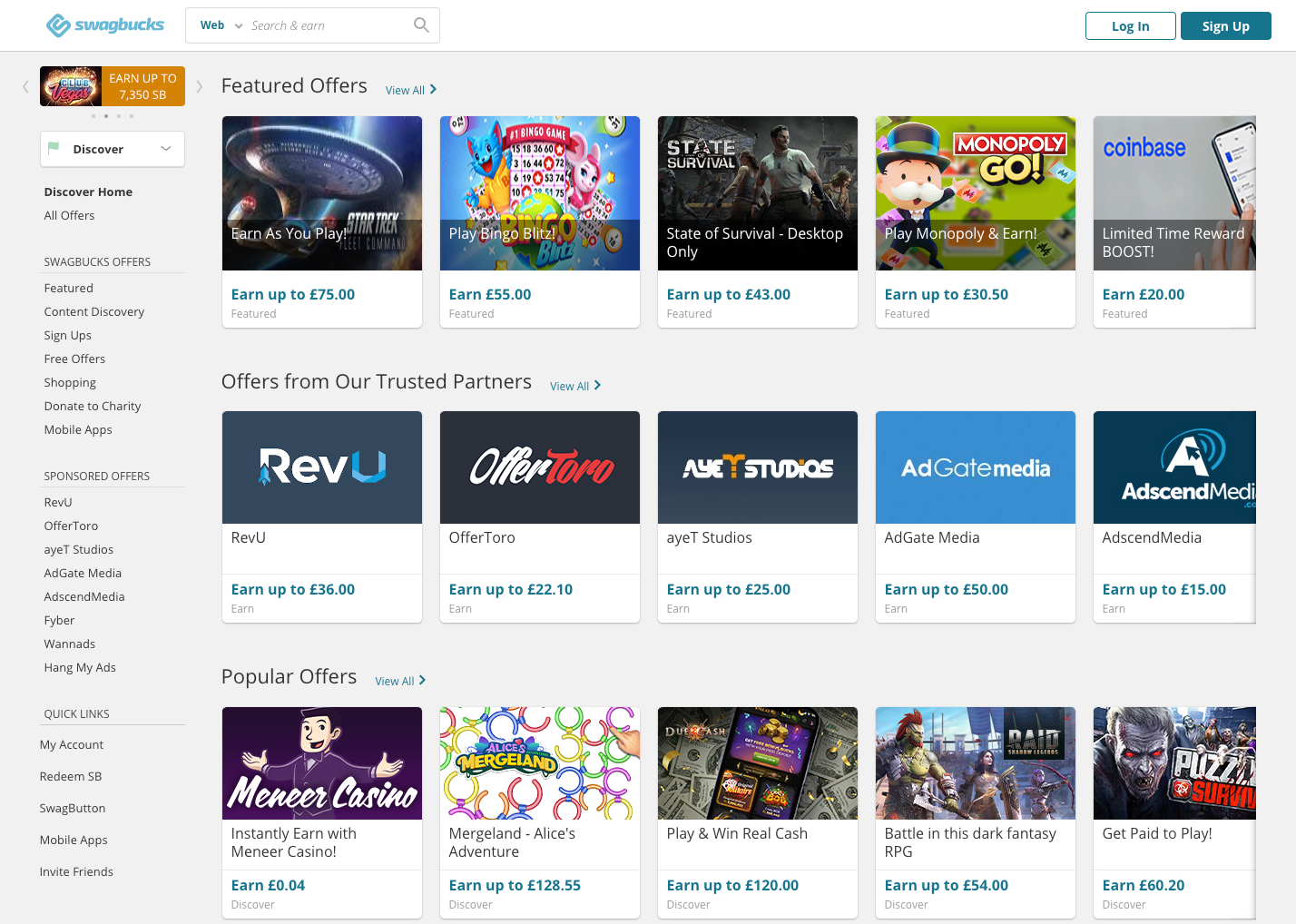Open Wannads sponsored offers link
1296x924 pixels.
70,644
